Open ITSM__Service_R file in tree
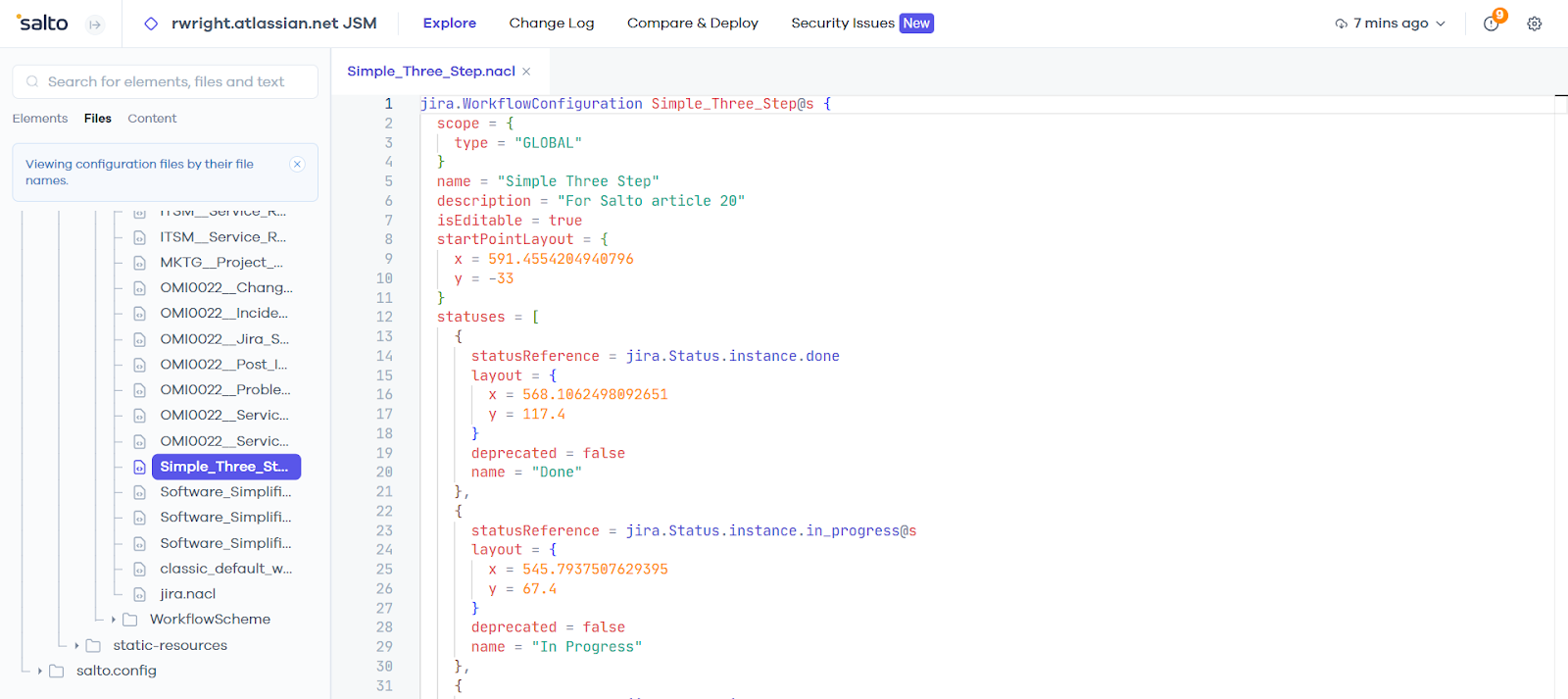 pos(223,237)
